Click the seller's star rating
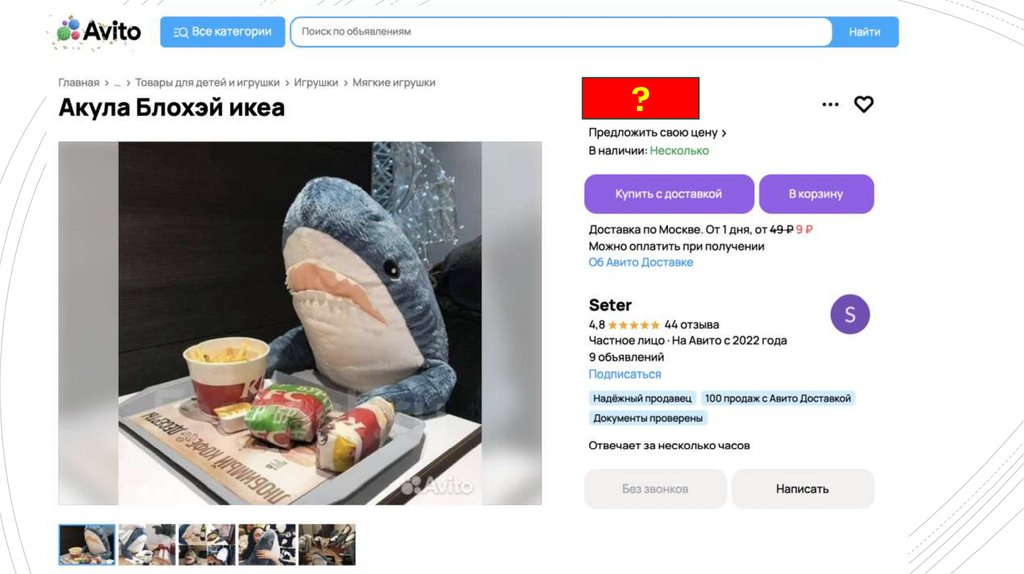 [633, 325]
